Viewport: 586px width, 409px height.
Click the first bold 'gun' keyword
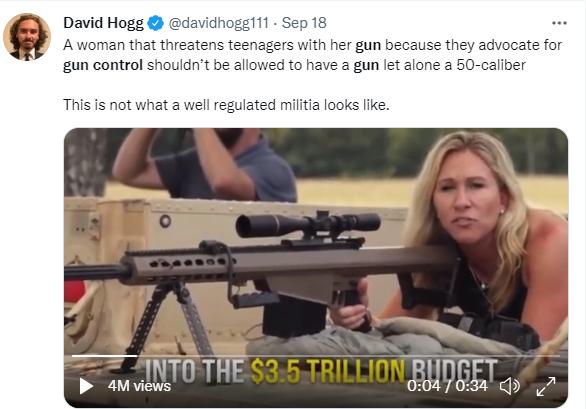tap(368, 45)
